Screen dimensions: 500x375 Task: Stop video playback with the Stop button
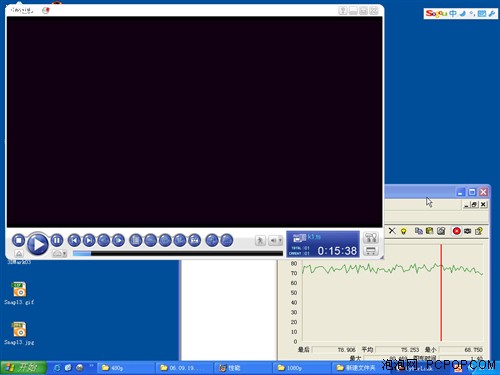tap(19, 240)
